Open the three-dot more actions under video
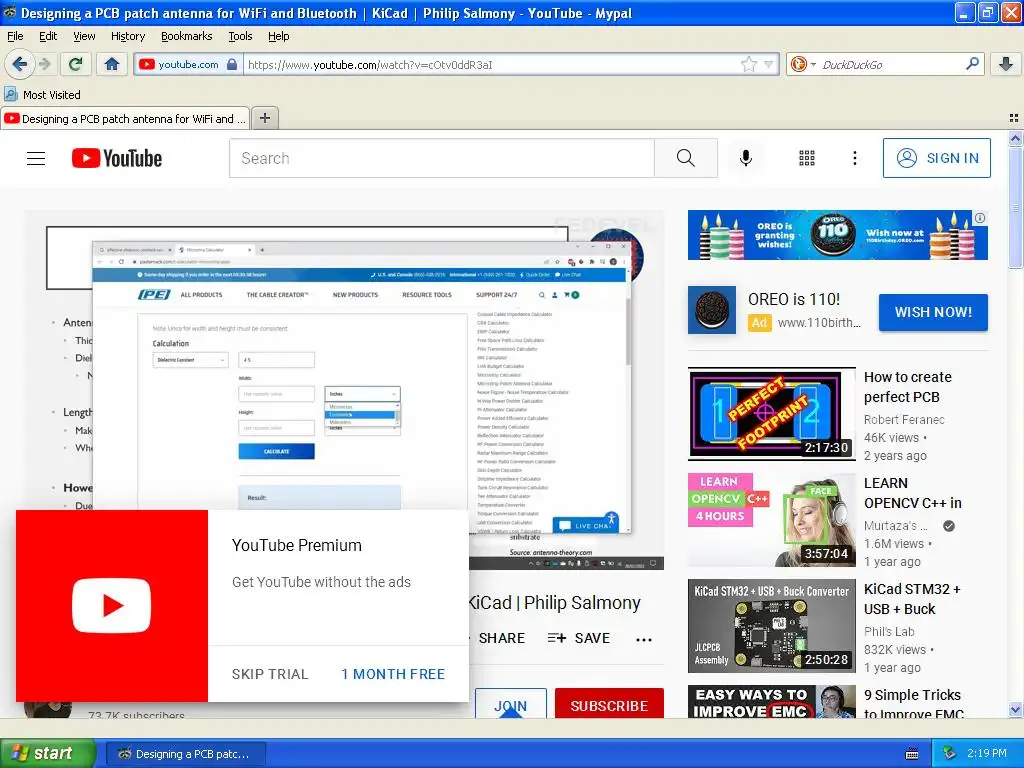 pos(644,639)
